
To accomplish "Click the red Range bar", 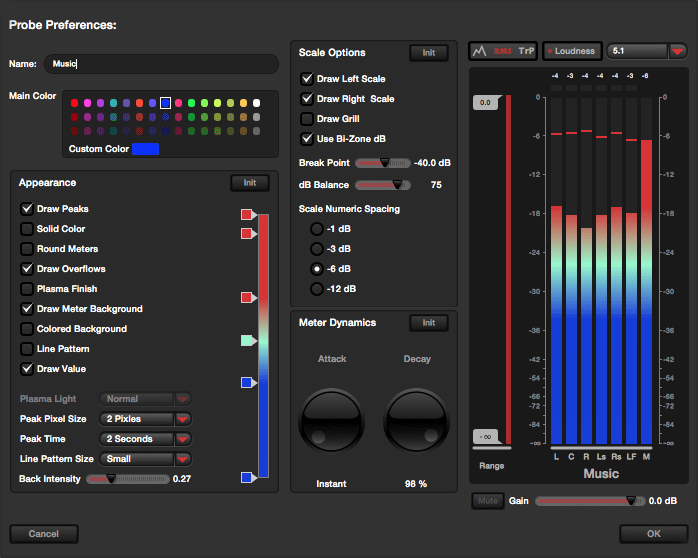I will [x=508, y=269].
